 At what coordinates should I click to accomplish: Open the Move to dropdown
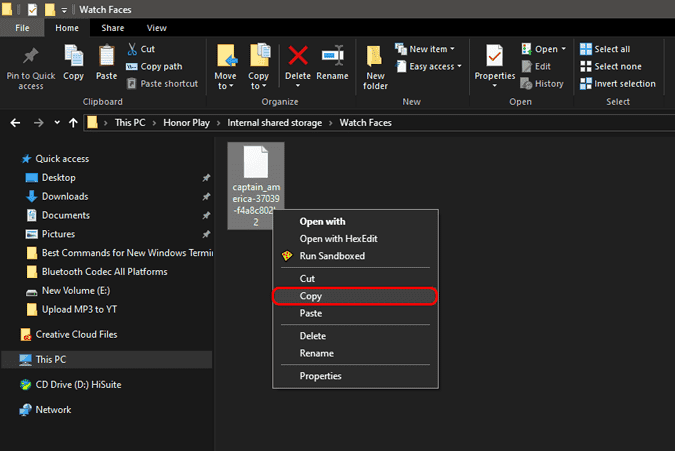pos(226,64)
